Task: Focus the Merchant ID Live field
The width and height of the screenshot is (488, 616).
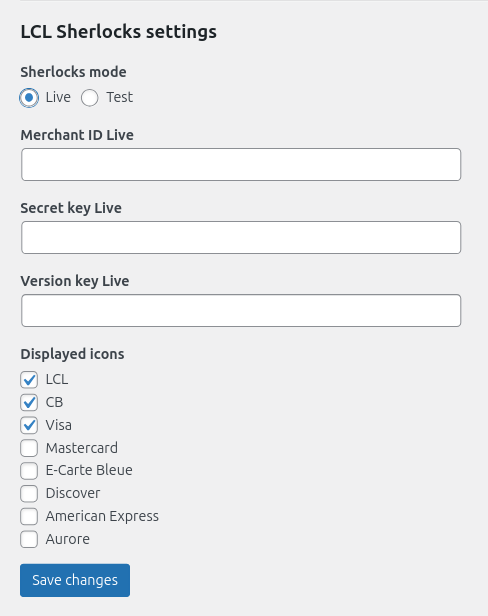Action: (241, 164)
